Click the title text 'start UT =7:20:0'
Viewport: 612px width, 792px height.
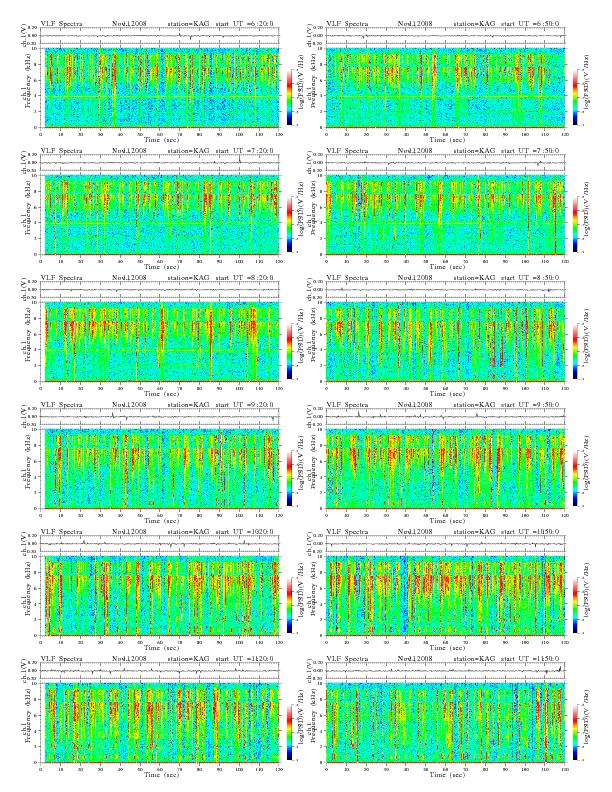tap(244, 151)
